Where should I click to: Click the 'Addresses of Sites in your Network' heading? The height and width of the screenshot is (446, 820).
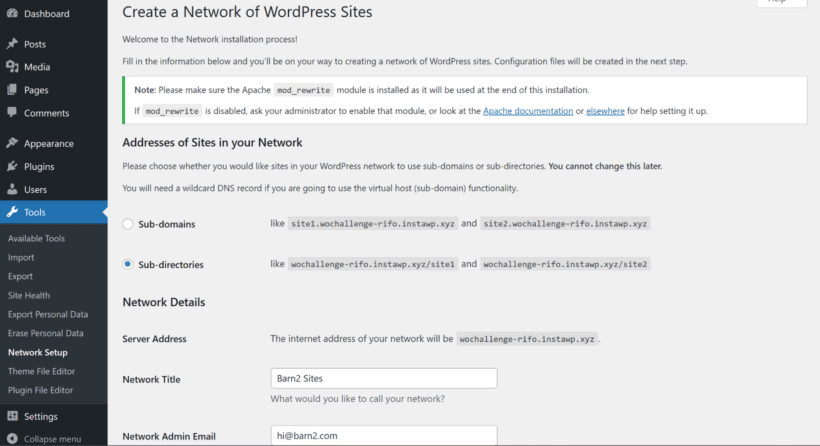[212, 142]
